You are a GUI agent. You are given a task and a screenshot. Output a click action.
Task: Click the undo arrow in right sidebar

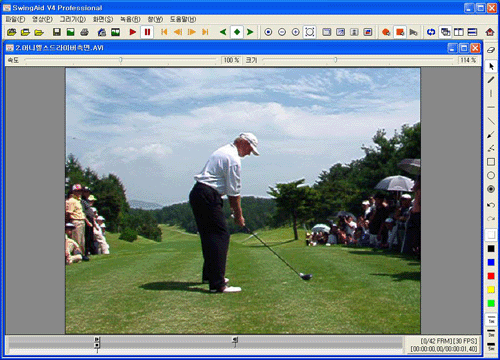491,205
